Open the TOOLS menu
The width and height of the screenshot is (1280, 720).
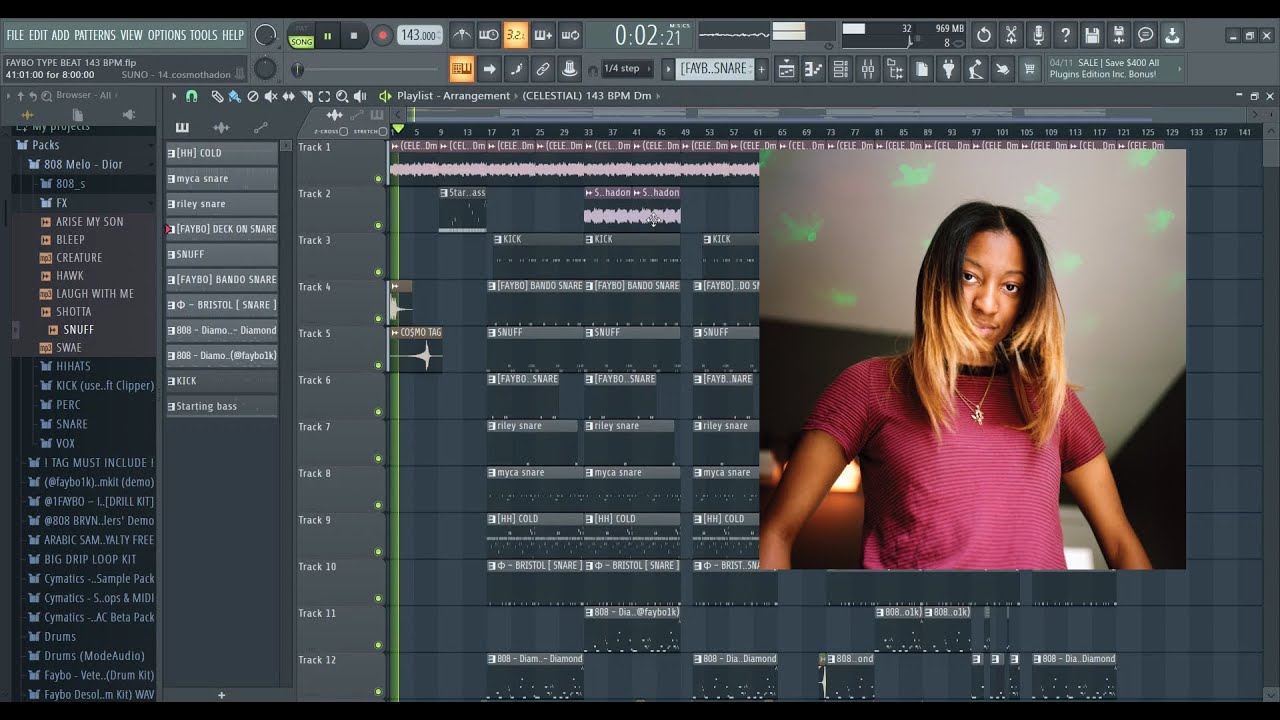click(x=204, y=35)
